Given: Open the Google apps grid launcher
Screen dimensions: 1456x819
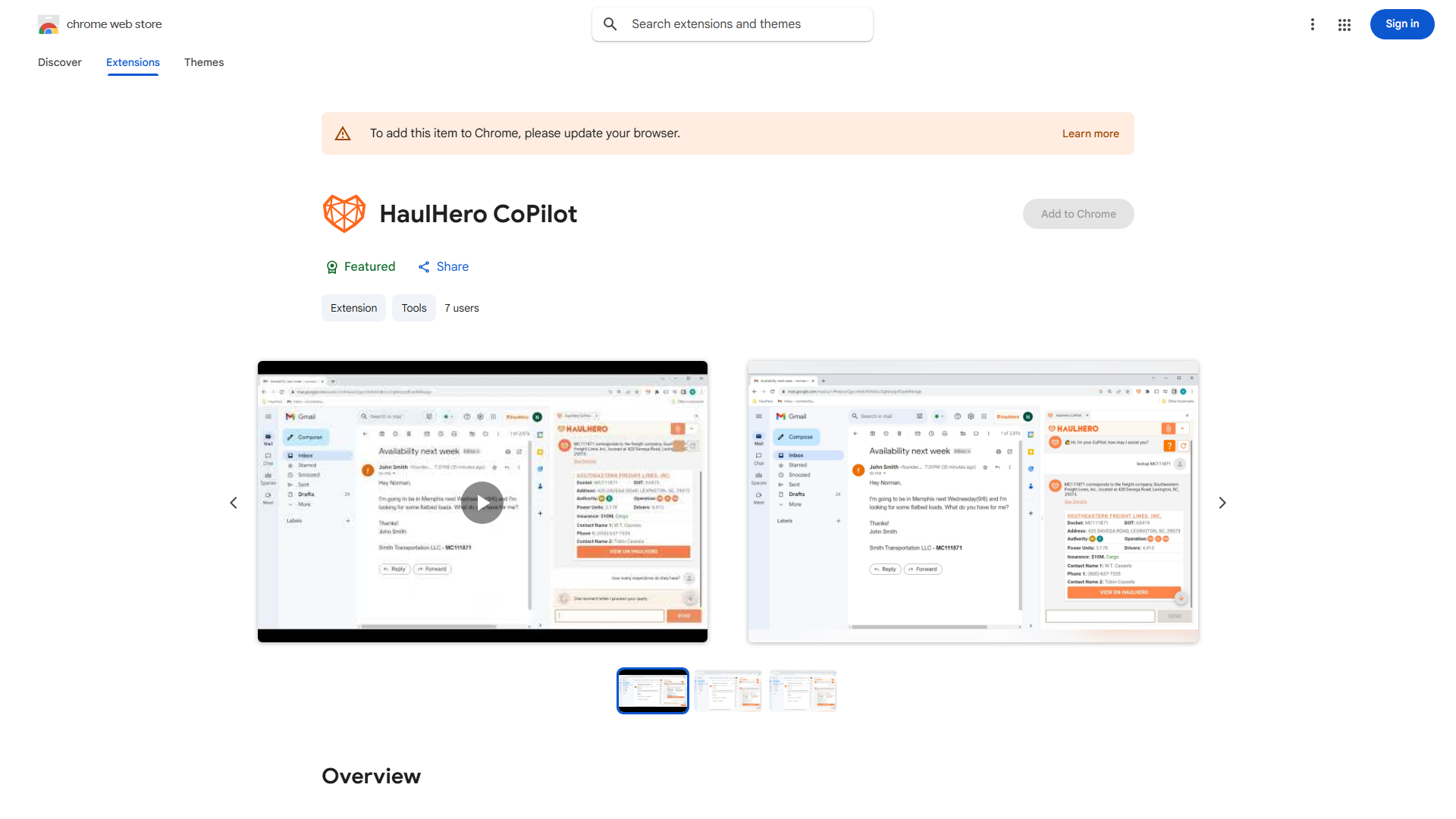Looking at the screenshot, I should (x=1344, y=24).
